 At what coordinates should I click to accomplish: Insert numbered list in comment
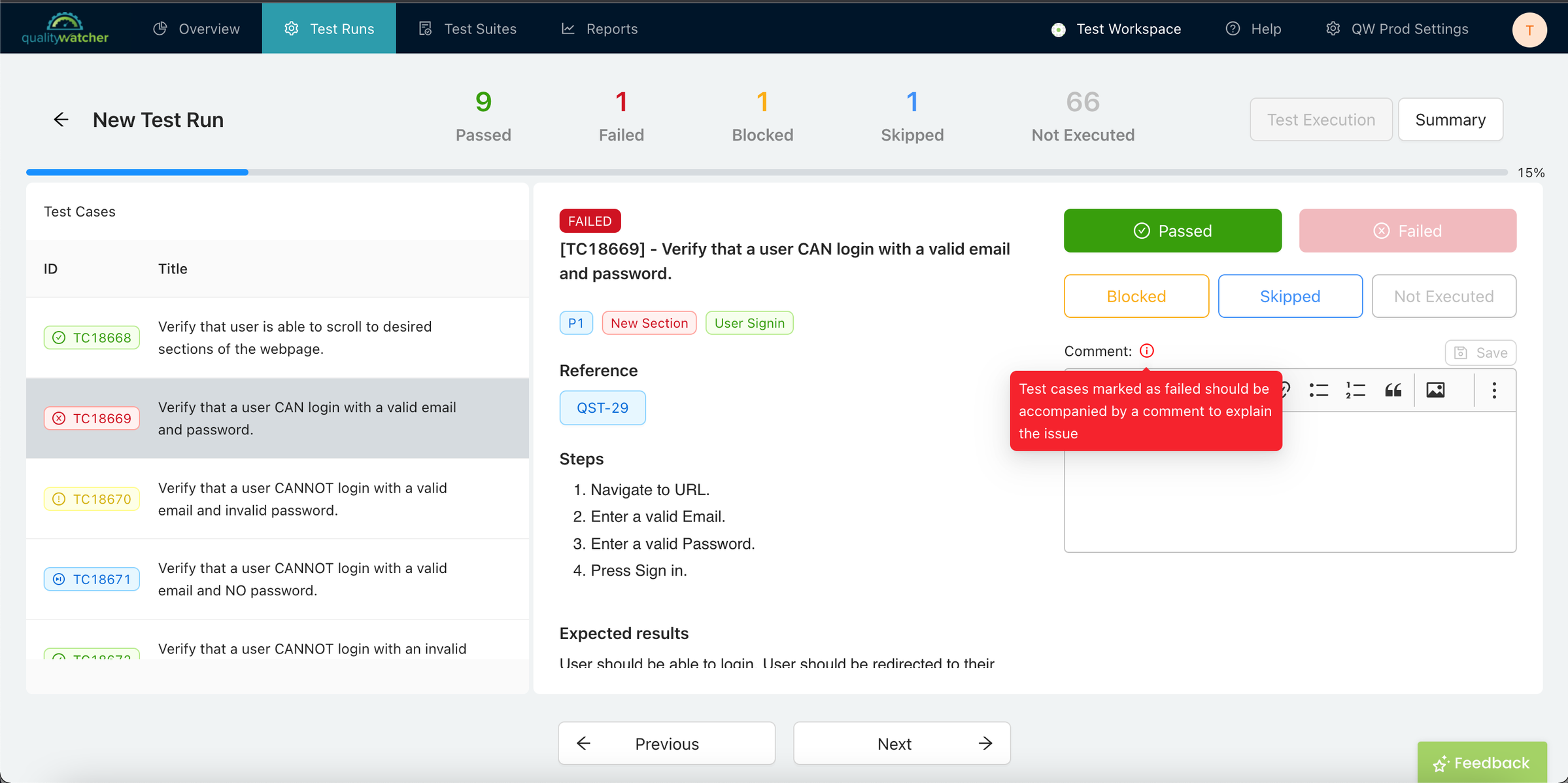(x=1355, y=391)
